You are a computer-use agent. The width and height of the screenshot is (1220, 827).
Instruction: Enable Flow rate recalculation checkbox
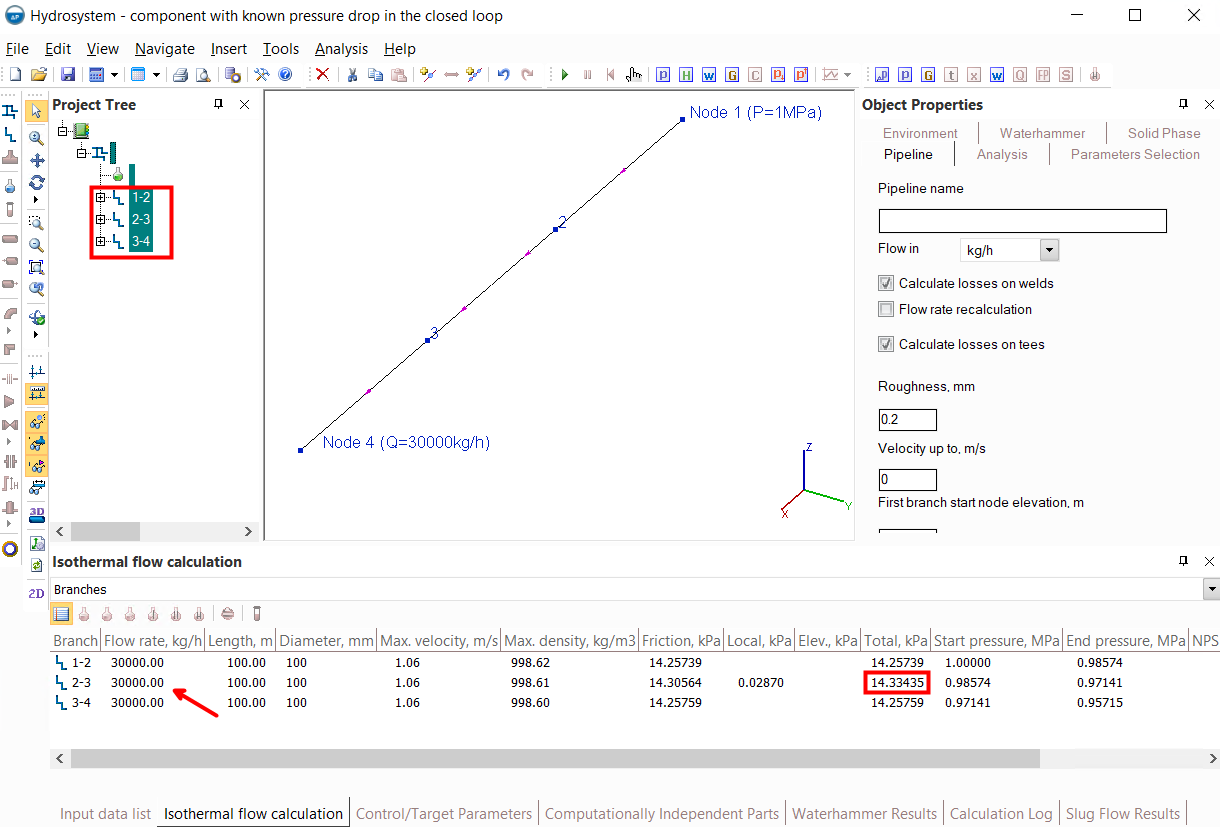click(885, 309)
